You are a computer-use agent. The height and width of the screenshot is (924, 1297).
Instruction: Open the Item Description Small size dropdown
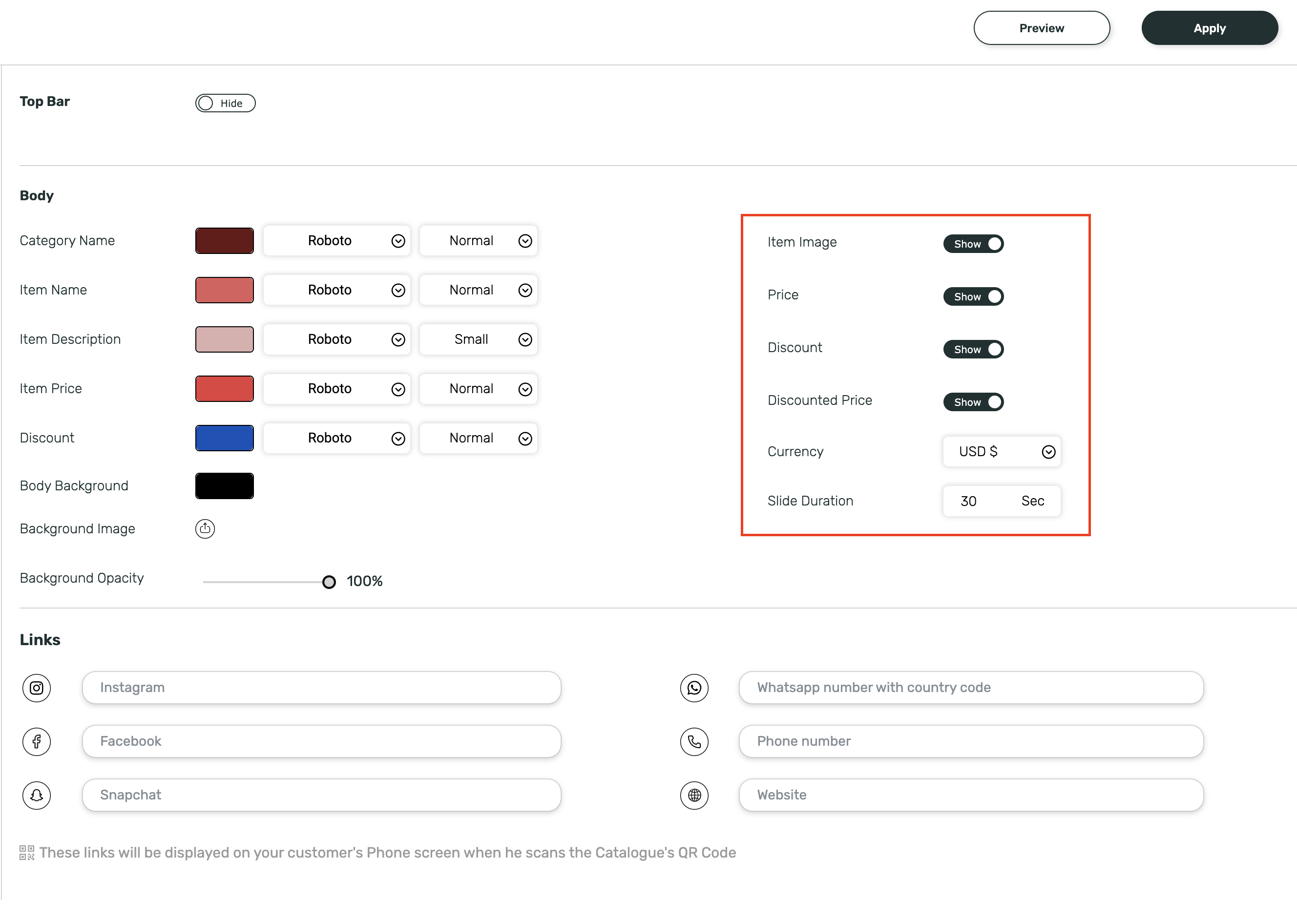pos(479,340)
